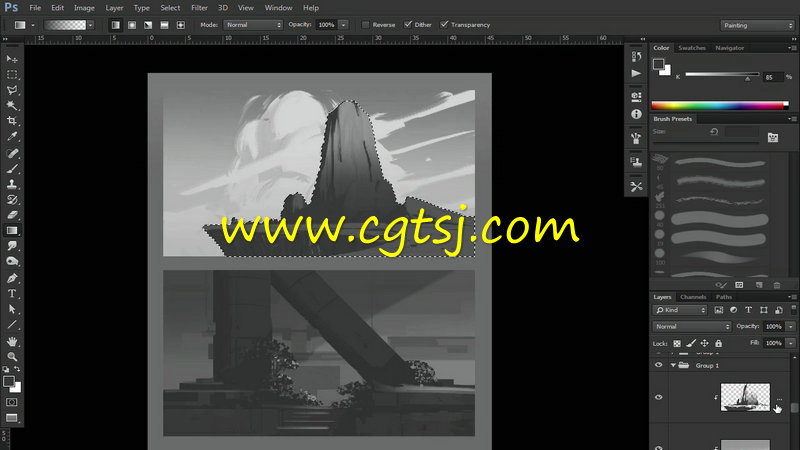
Task: Select the Hand tool
Action: click(x=12, y=341)
